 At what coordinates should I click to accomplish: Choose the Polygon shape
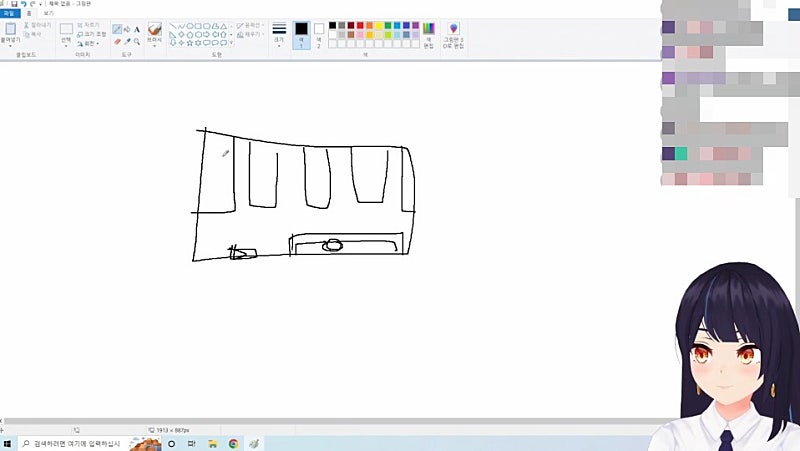(215, 26)
